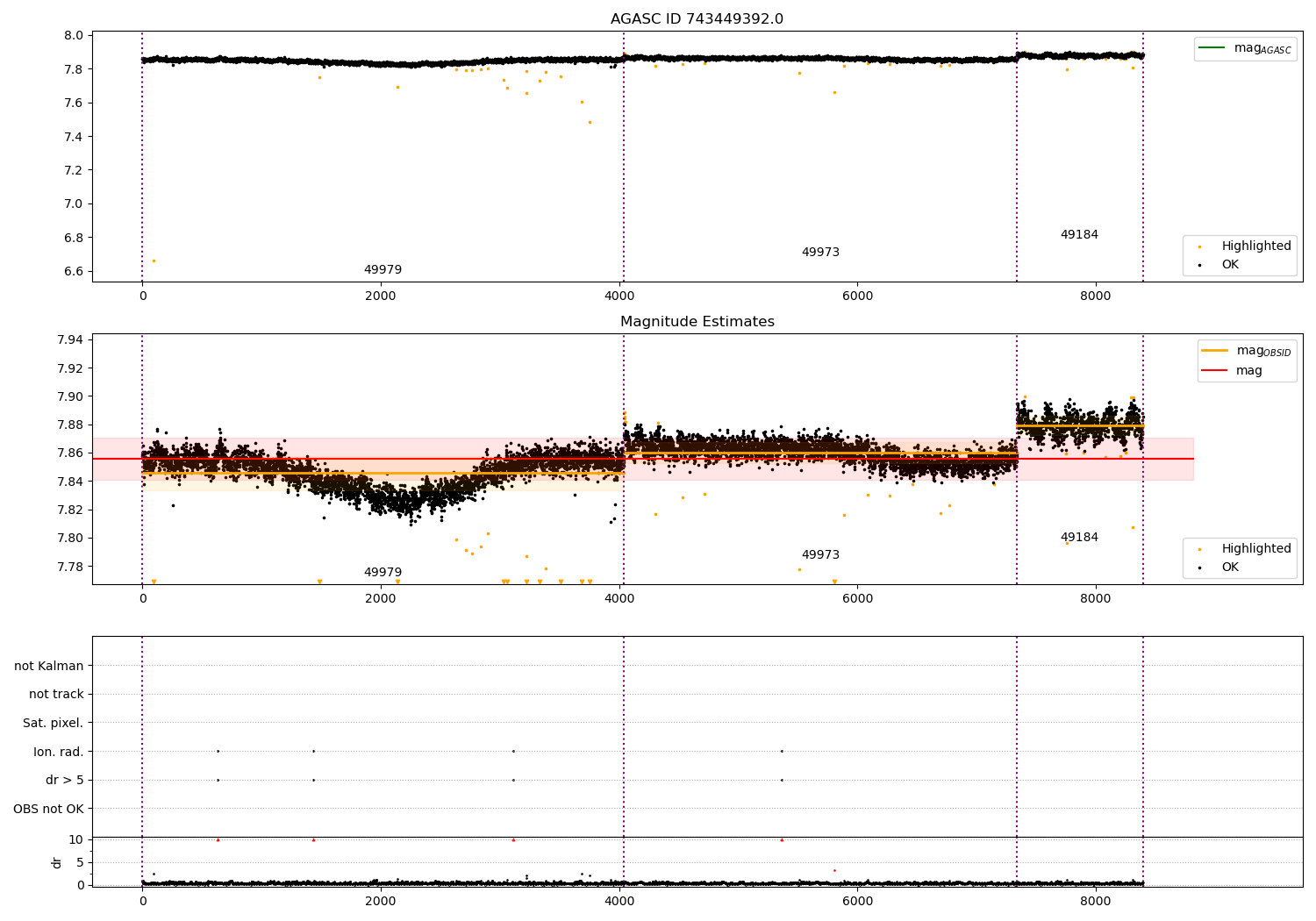Click the title AGASC ID 743449392.0

tap(697, 19)
